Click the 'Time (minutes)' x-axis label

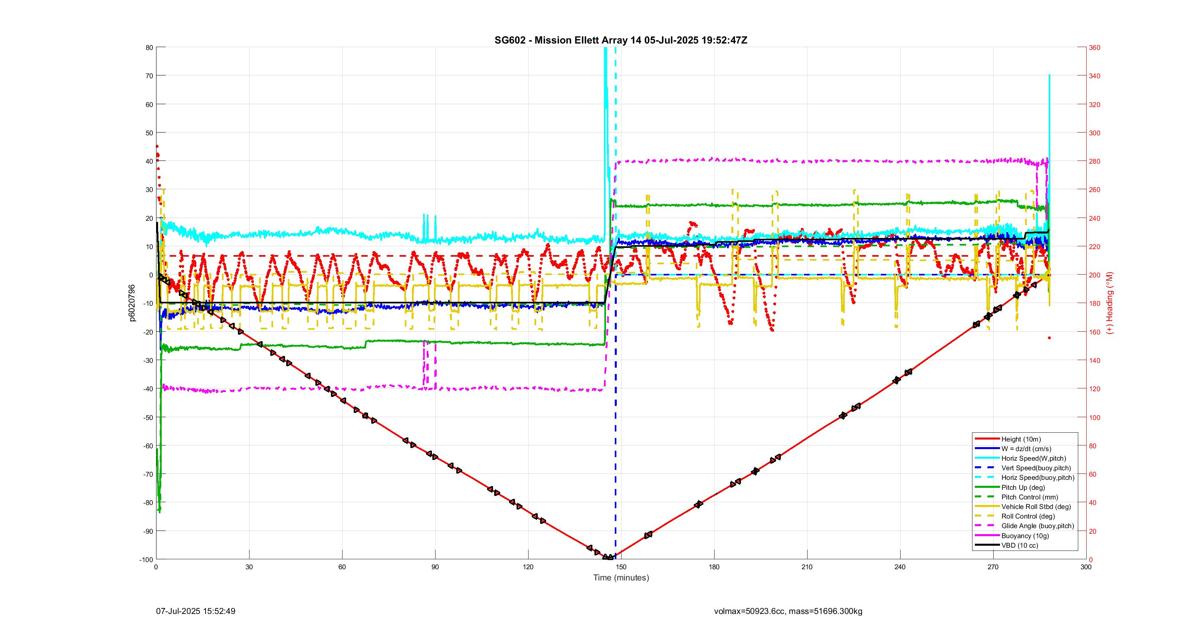(x=621, y=577)
